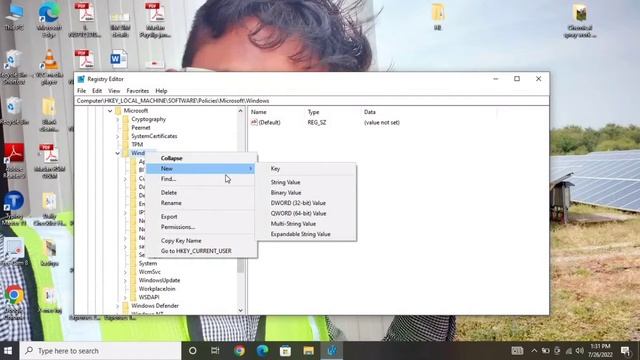Click the WindowsUpdate folder icon
The width and height of the screenshot is (640, 360).
pos(133,280)
